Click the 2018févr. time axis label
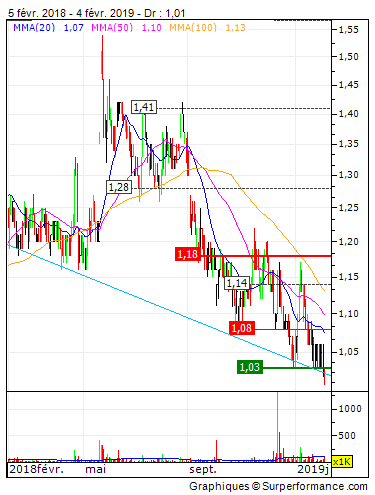375x495 pixels. coord(36,469)
